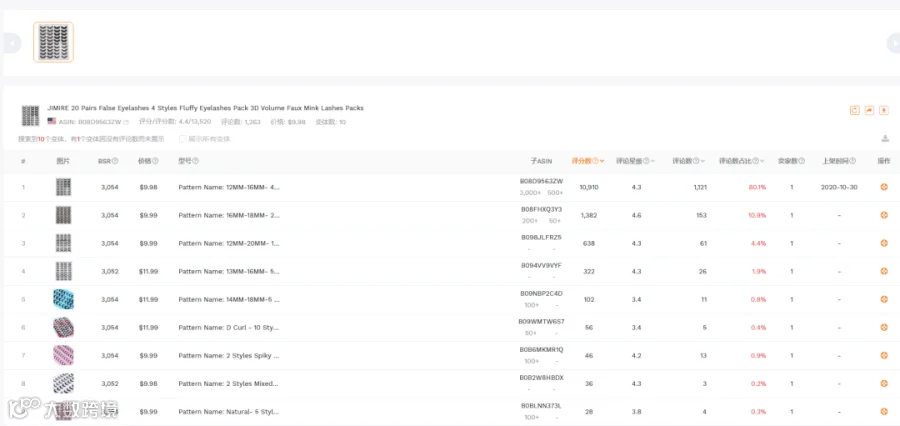Screen dimensions: 900x426
Task: Toggle the 评论星级 sort arrow
Action: [x=653, y=161]
